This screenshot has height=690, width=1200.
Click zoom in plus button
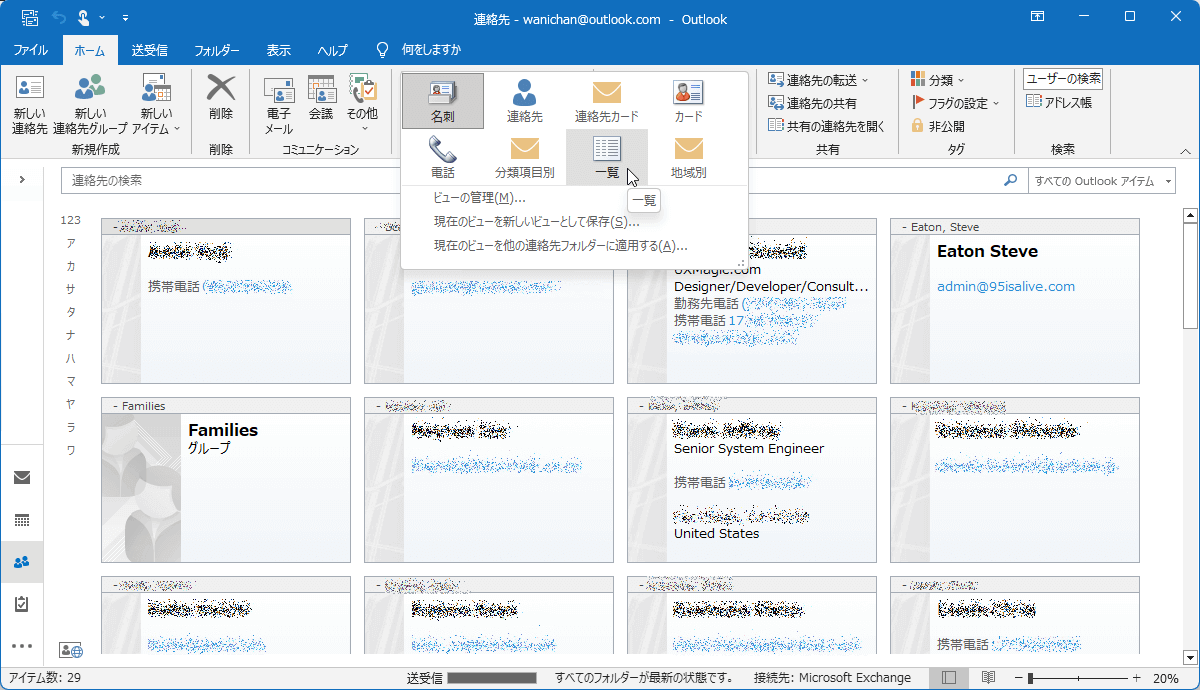[x=1136, y=678]
